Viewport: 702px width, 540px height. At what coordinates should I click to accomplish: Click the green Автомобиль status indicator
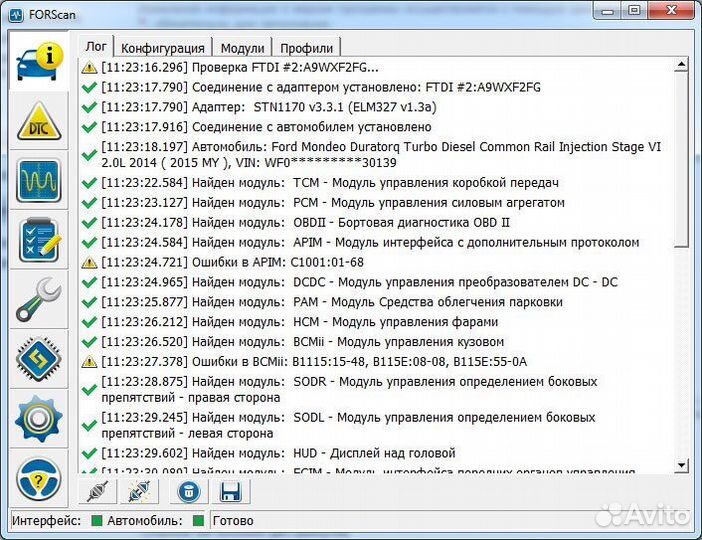[x=198, y=520]
